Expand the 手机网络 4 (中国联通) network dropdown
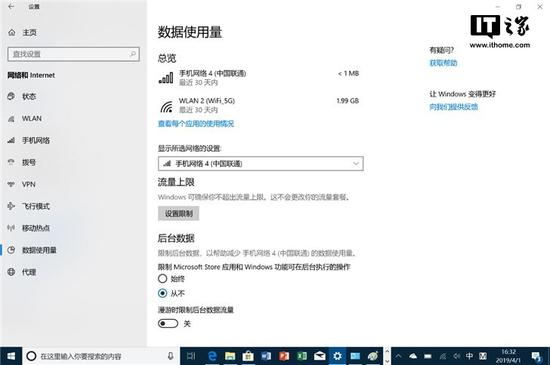This screenshot has height=365, width=550. pyautogui.click(x=261, y=163)
